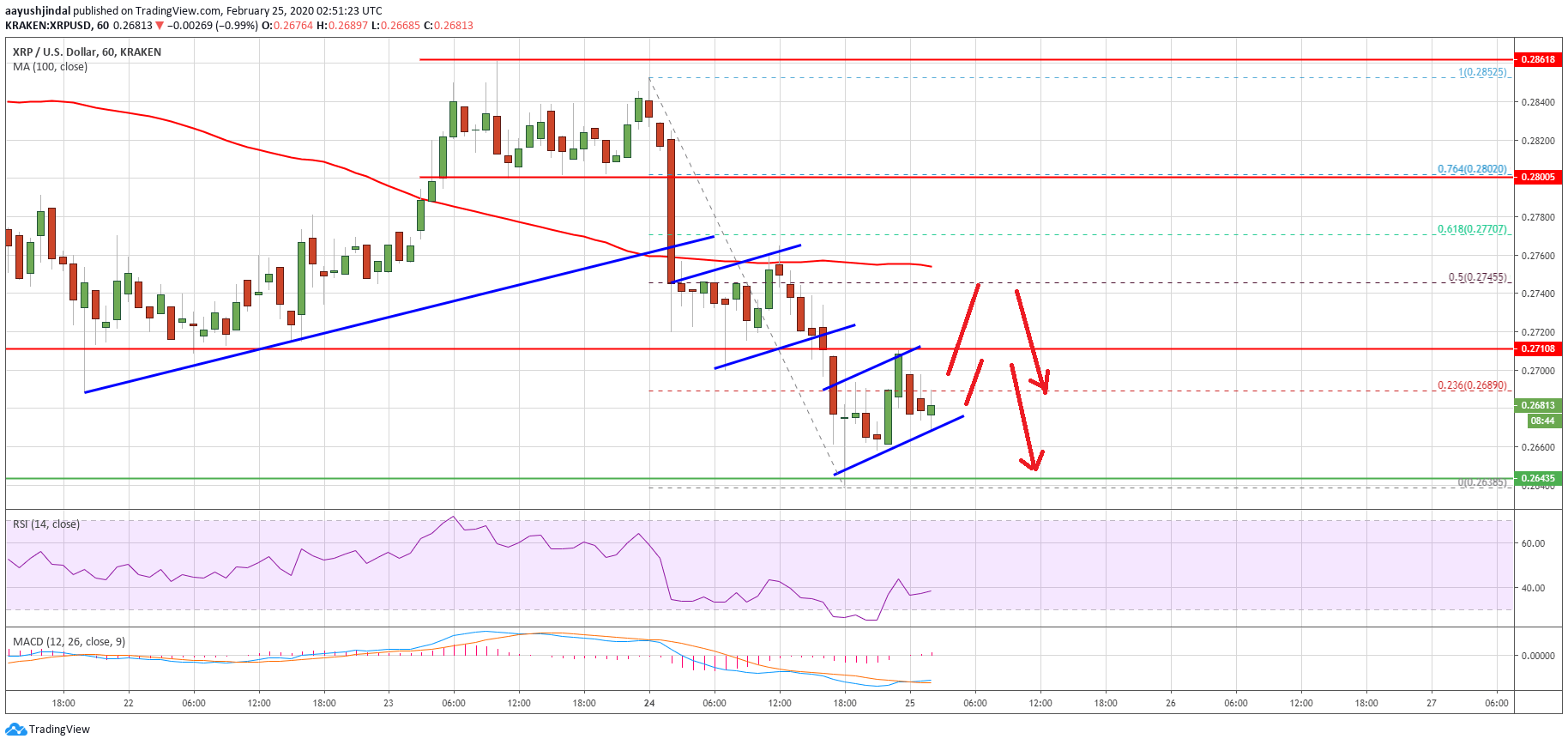
Task: Select the 1(0.28525) Fibonacci level label
Action: [x=1483, y=72]
